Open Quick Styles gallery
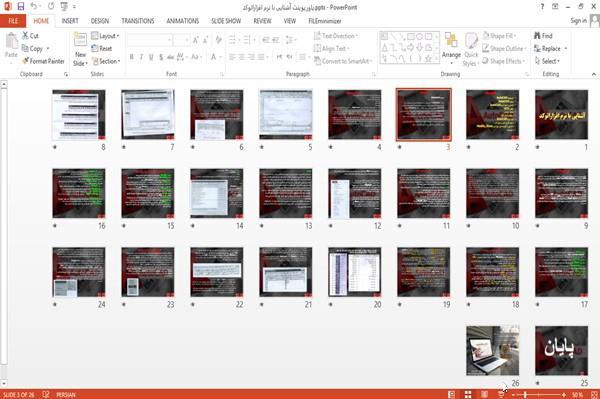 click(x=471, y=49)
